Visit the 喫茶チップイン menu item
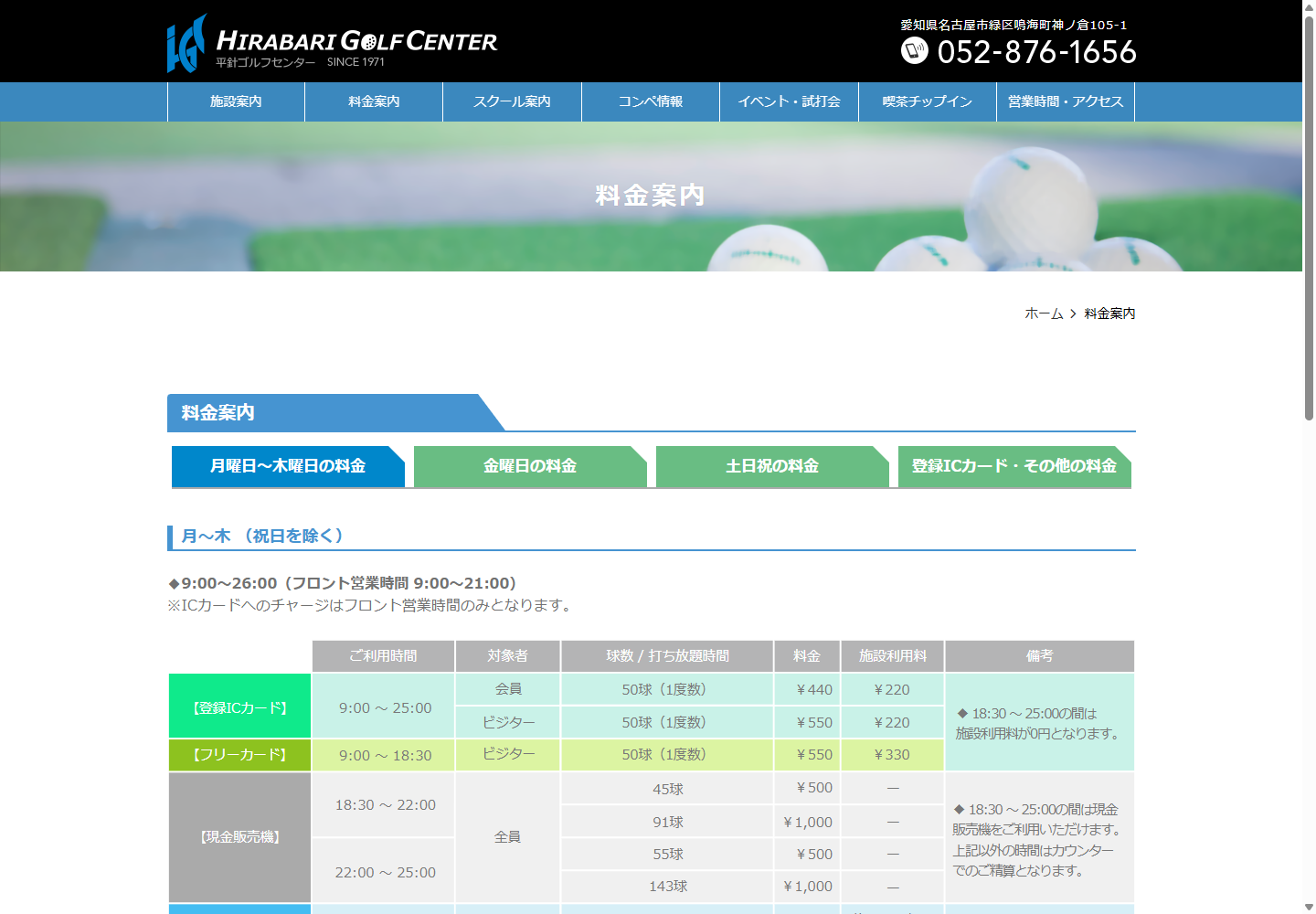The width and height of the screenshot is (1316, 914). pyautogui.click(x=928, y=101)
